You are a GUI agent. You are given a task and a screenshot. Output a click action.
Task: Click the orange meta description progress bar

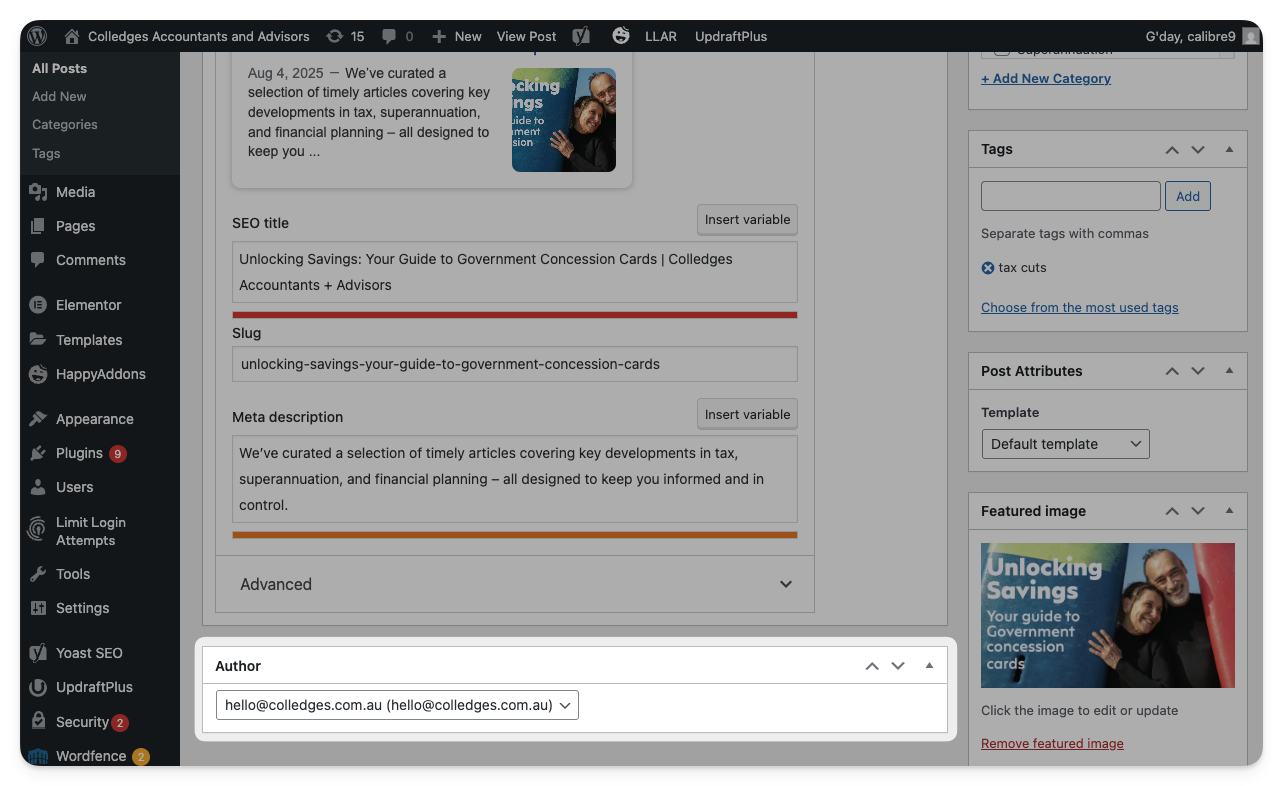coord(514,535)
